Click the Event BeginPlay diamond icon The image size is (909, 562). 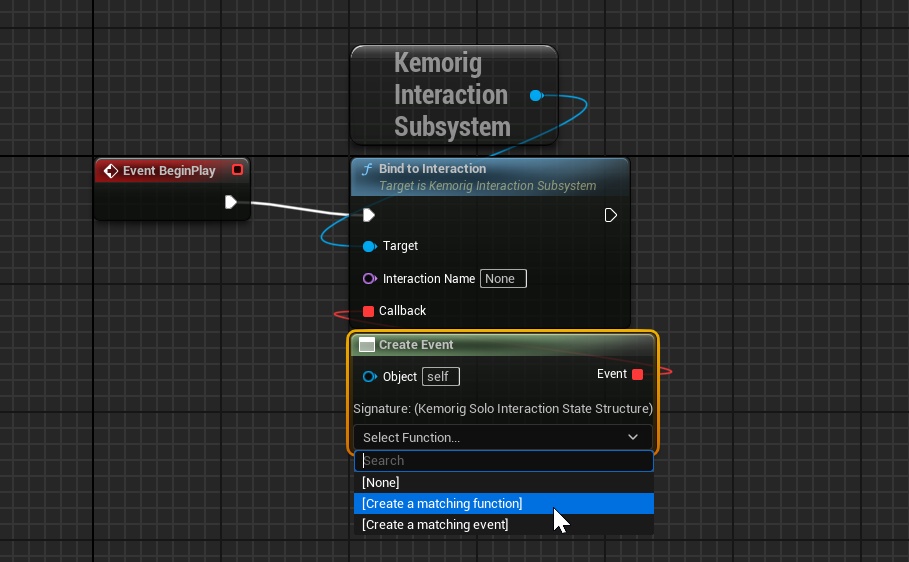pyautogui.click(x=111, y=171)
